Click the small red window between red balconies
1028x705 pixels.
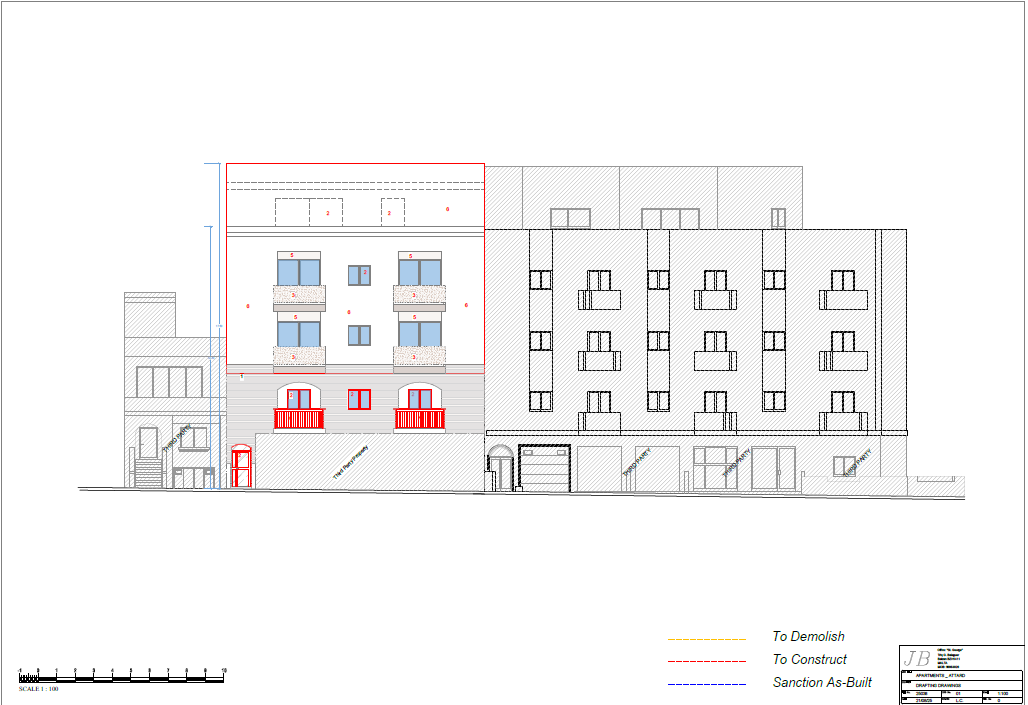pos(359,398)
